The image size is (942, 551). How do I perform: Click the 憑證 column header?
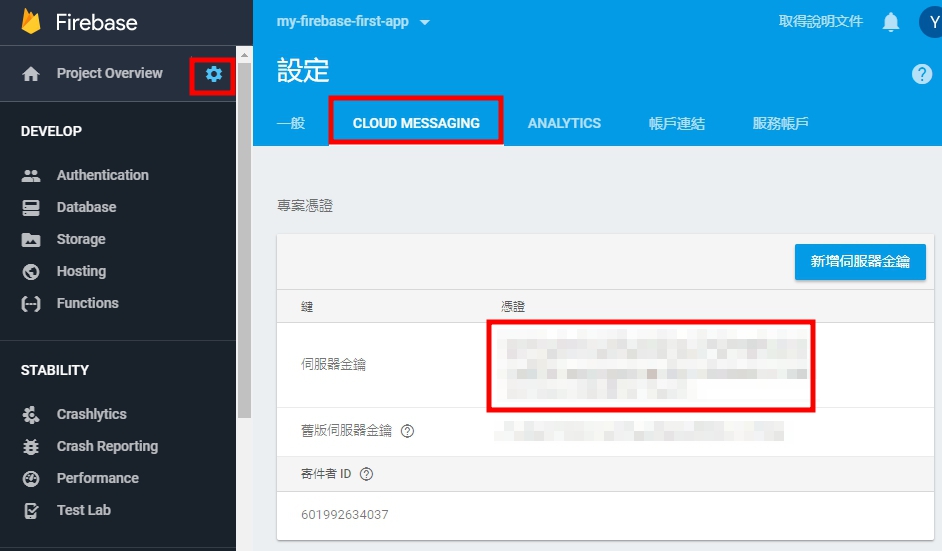pyautogui.click(x=513, y=307)
